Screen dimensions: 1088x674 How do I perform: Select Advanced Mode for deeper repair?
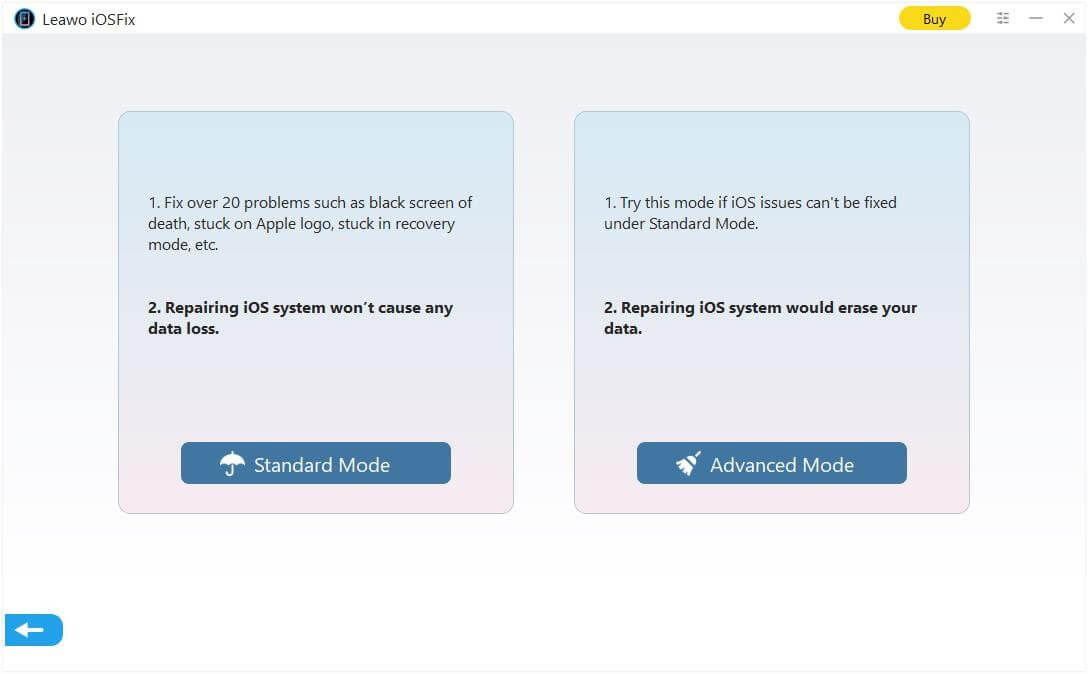coord(771,464)
